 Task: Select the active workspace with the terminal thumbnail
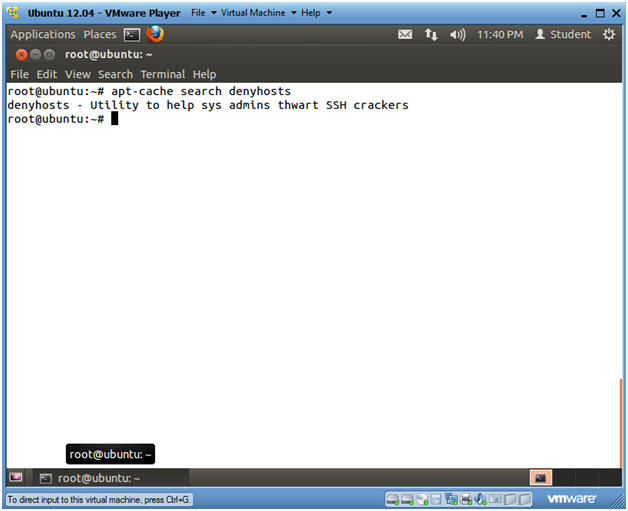541,477
